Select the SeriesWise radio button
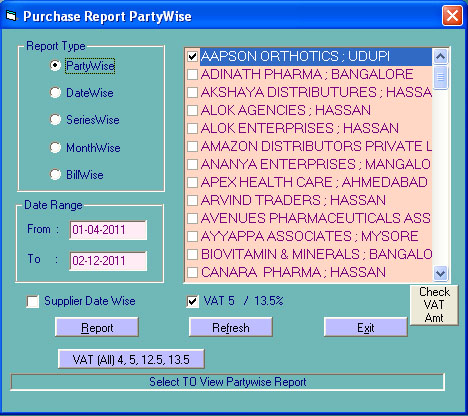 [x=55, y=120]
